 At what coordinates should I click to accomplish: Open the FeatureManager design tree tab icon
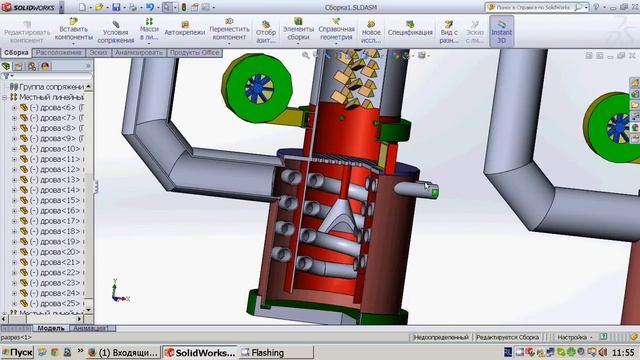point(6,66)
